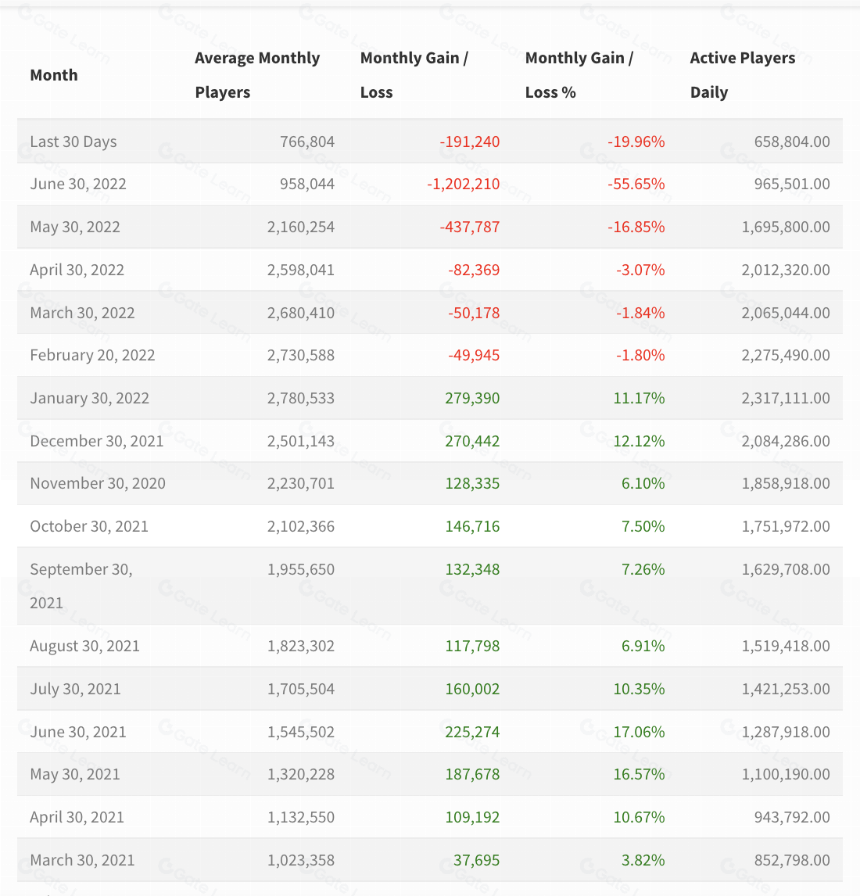
Task: Select the "June 30, 2021" month cell
Action: point(78,731)
